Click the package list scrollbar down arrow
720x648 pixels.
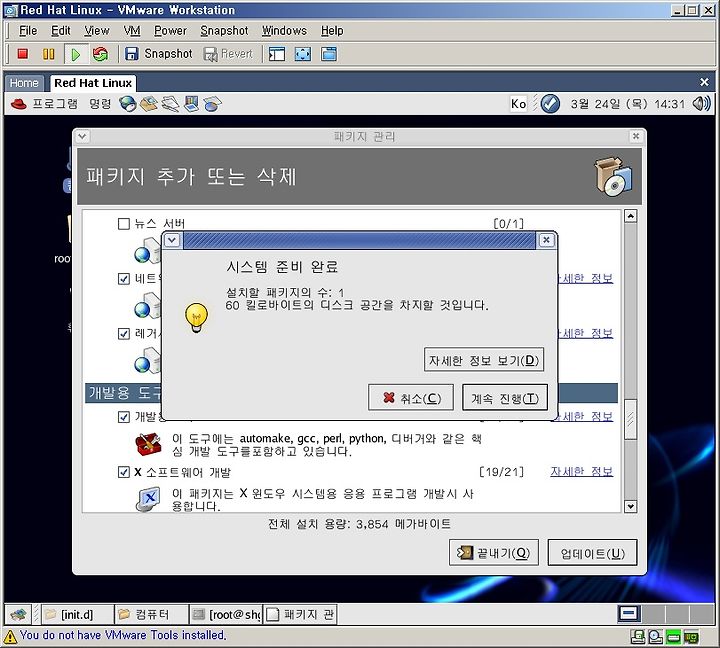point(630,506)
